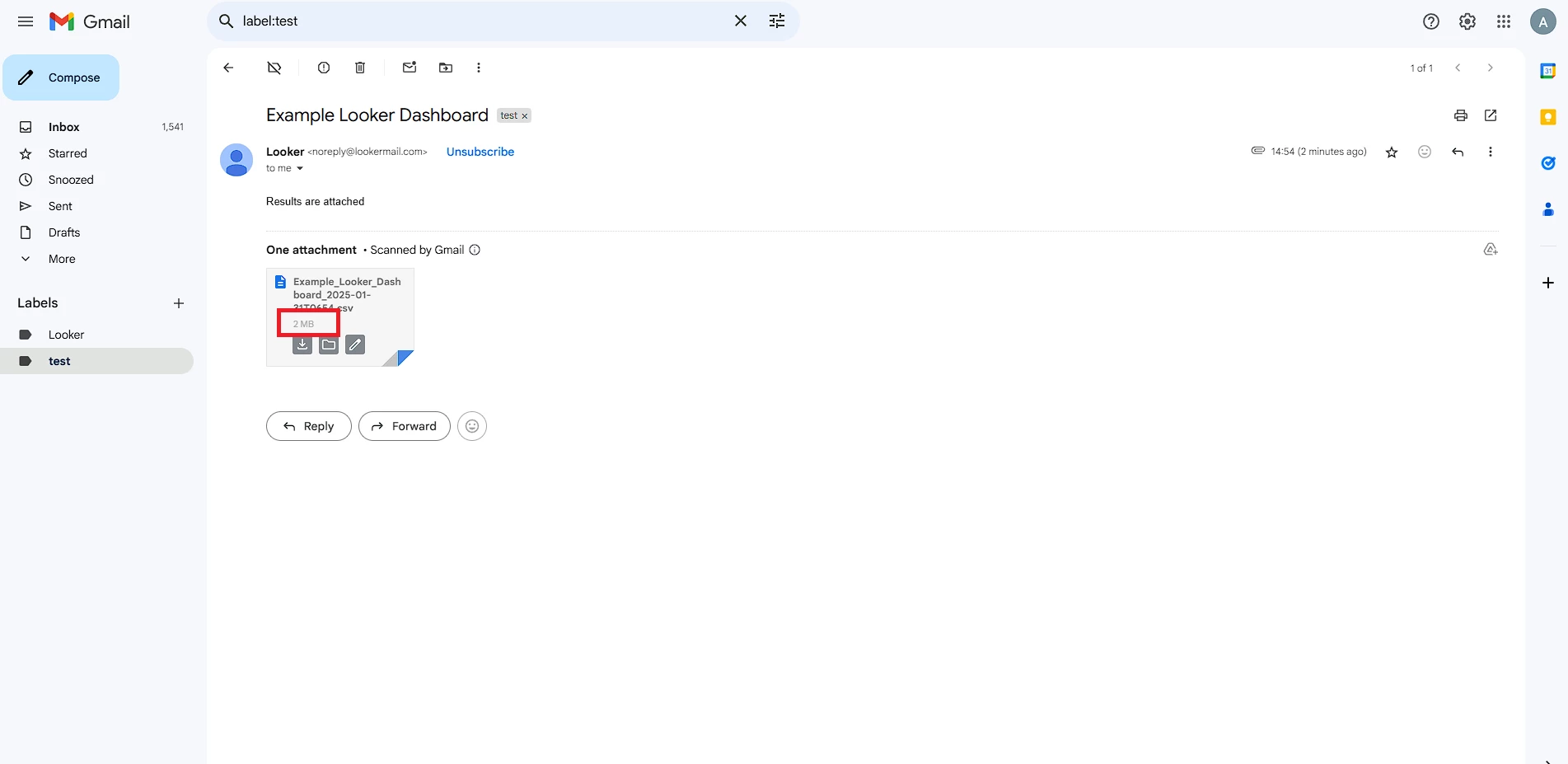
Task: Click Compose button
Action: pyautogui.click(x=61, y=77)
